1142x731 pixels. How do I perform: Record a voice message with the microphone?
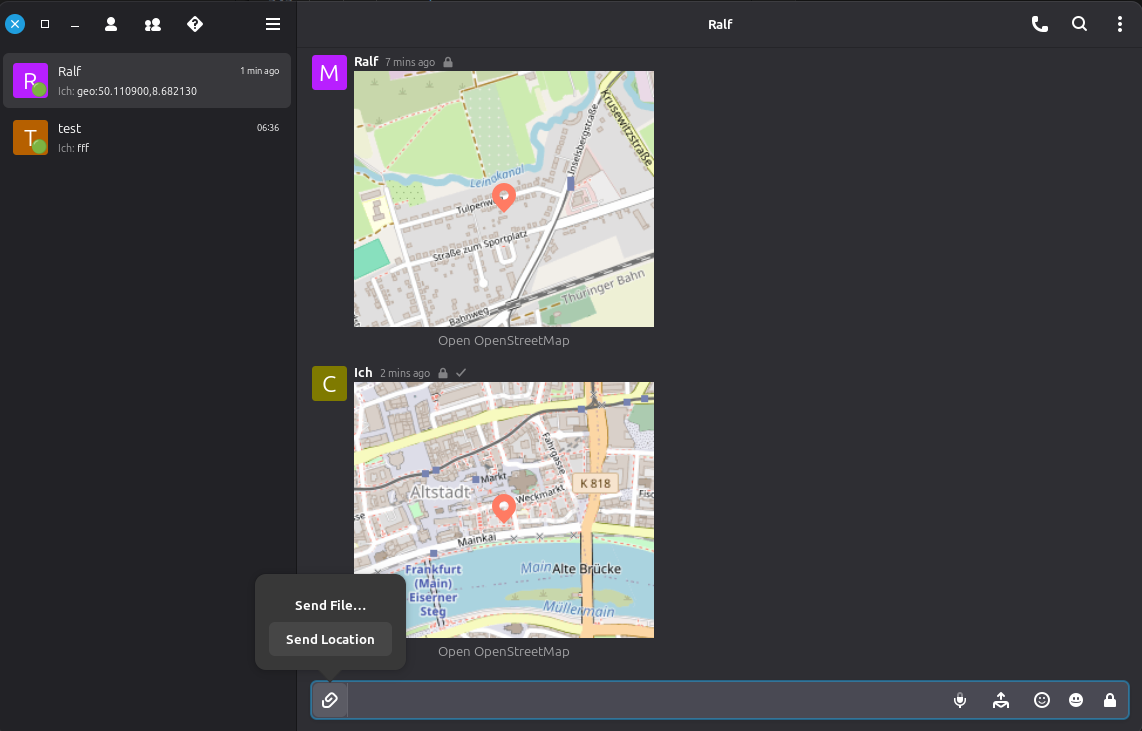coord(959,700)
